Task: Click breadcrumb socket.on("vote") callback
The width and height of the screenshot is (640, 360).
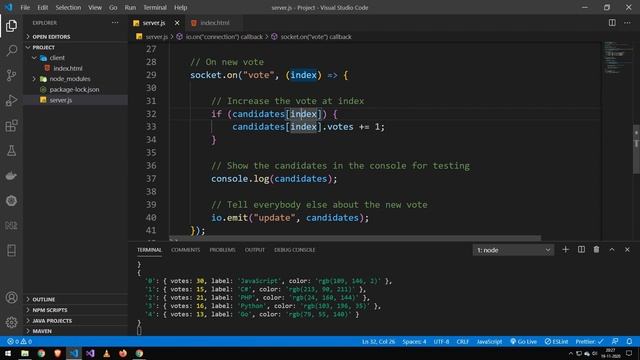Action: (311, 37)
